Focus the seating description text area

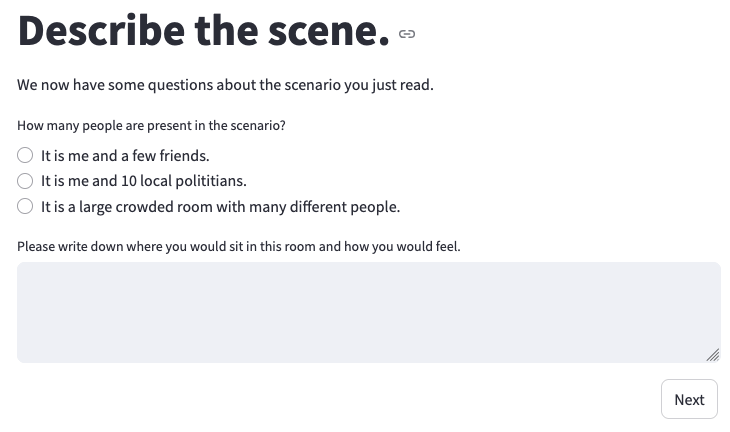[x=368, y=312]
